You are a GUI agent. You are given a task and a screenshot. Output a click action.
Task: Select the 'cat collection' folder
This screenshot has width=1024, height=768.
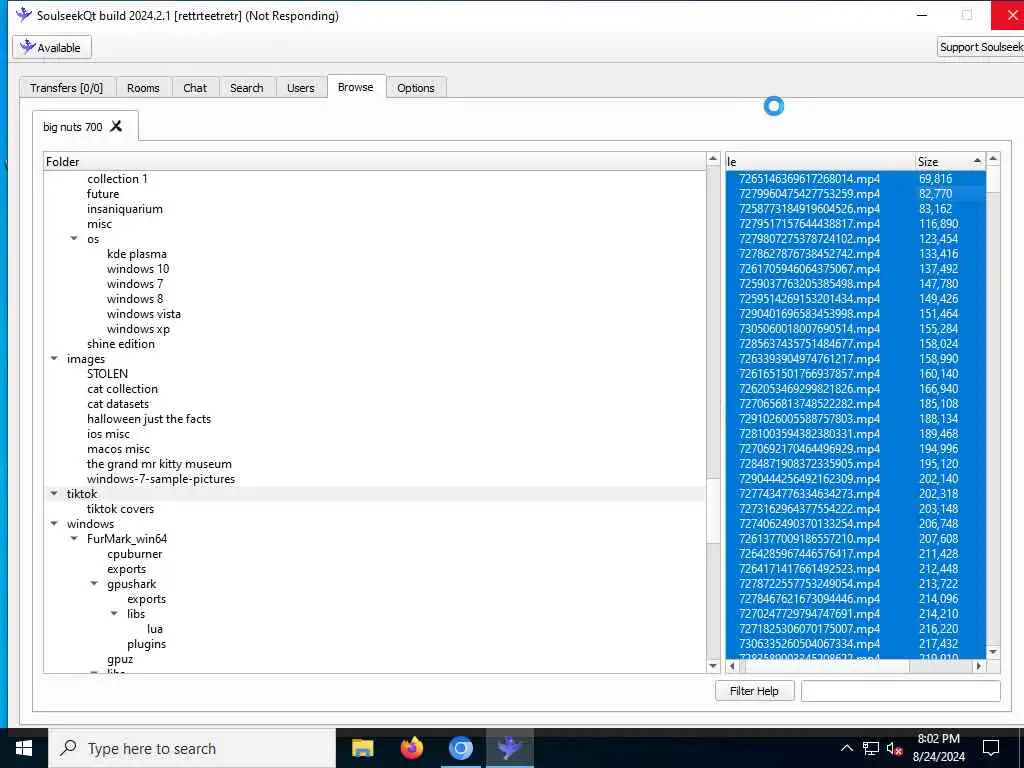tap(122, 389)
